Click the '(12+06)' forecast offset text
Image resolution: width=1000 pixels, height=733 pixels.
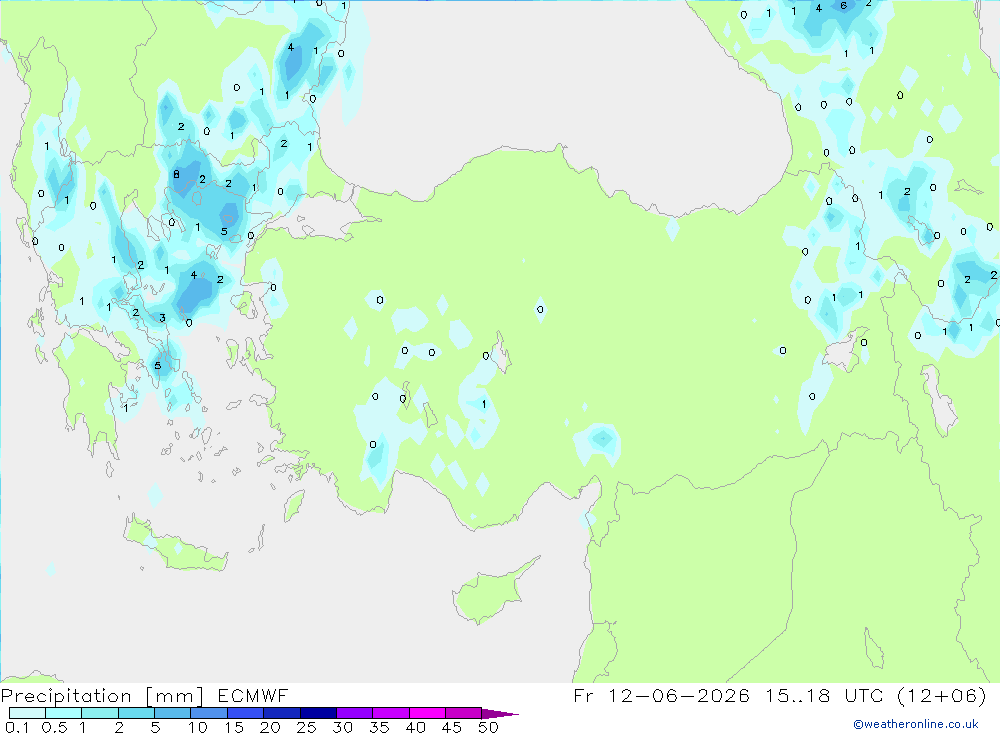click(941, 695)
